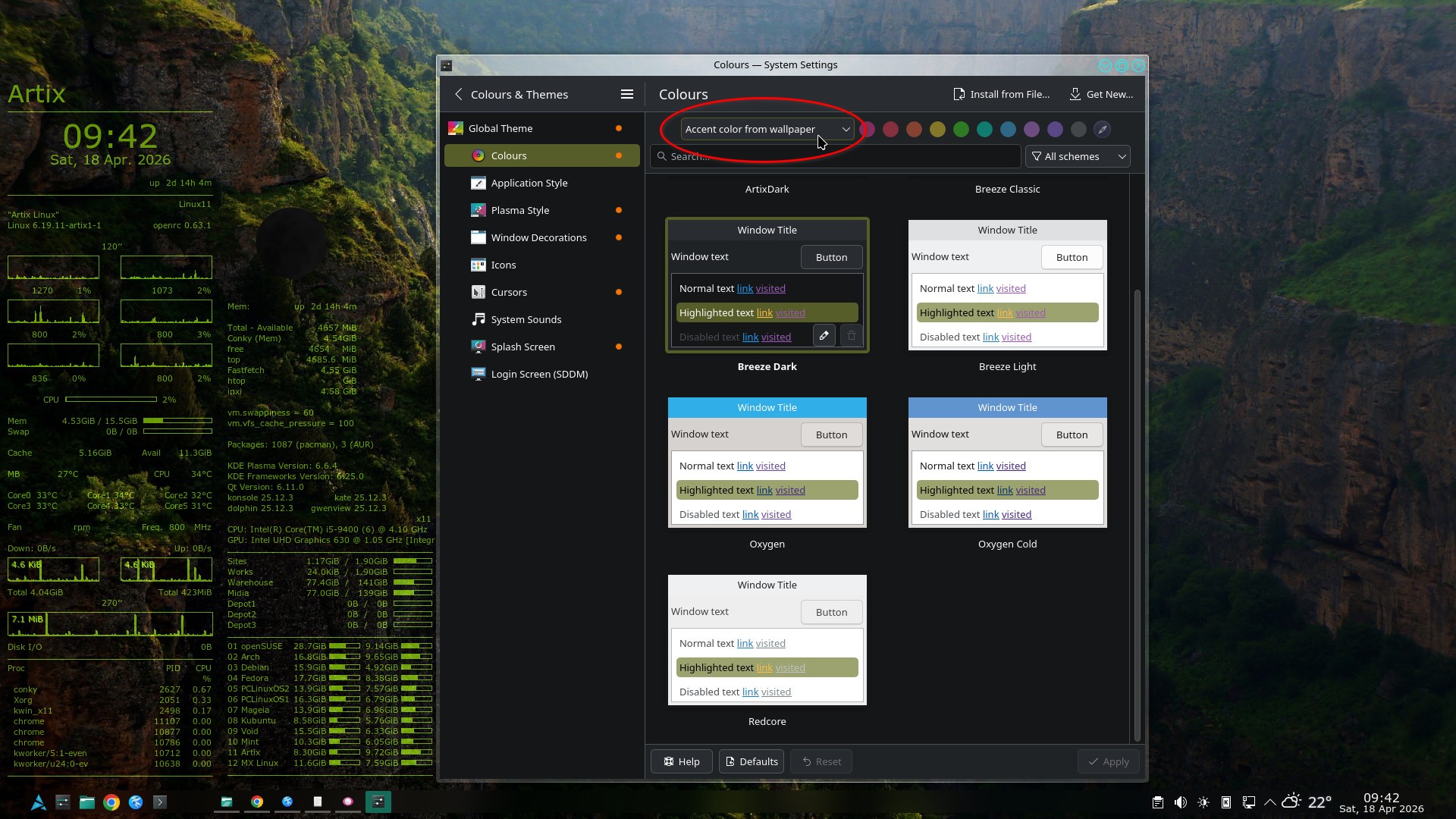Click the clipboard icon in system tray

coord(1157,802)
